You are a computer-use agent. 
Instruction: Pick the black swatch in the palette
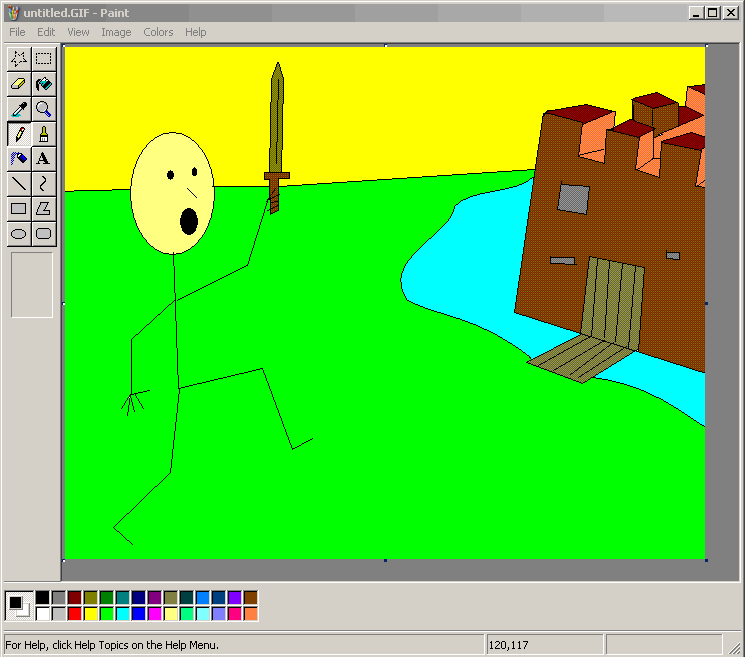(x=43, y=598)
